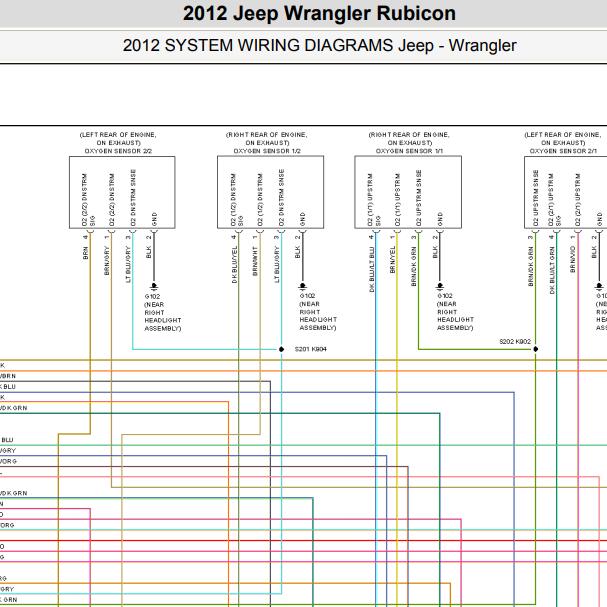Click "O2 (2/2) DNSTRM SIG" pin label
607x607 pixels.
pyautogui.click(x=88, y=200)
